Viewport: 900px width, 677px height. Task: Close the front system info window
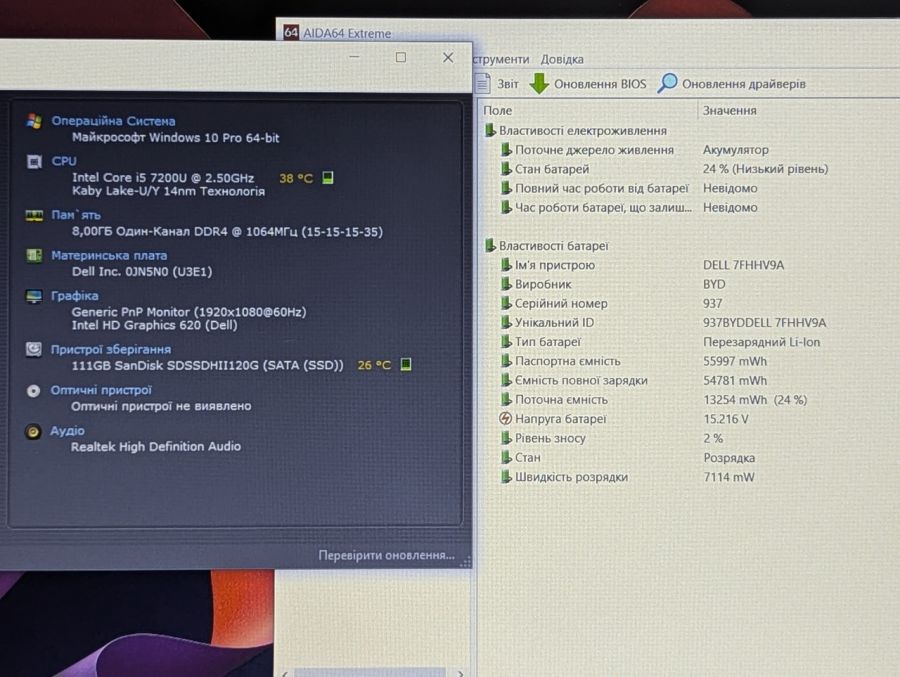coord(448,57)
